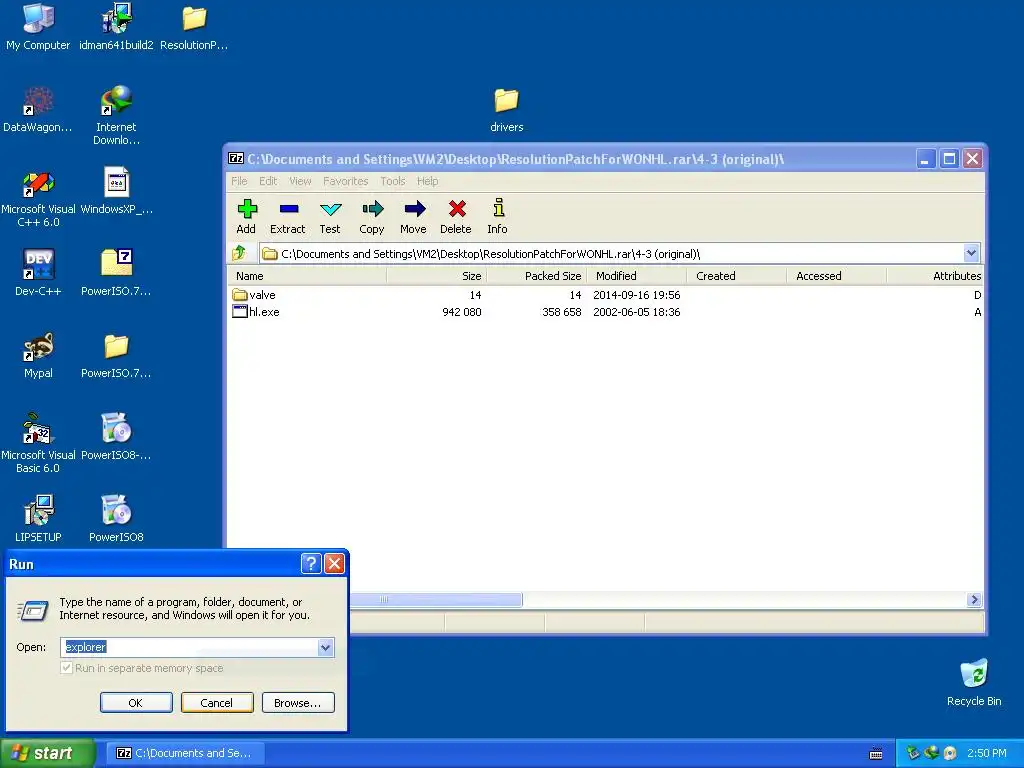
Task: Open the Edit menu in 7-Zip
Action: click(x=268, y=181)
